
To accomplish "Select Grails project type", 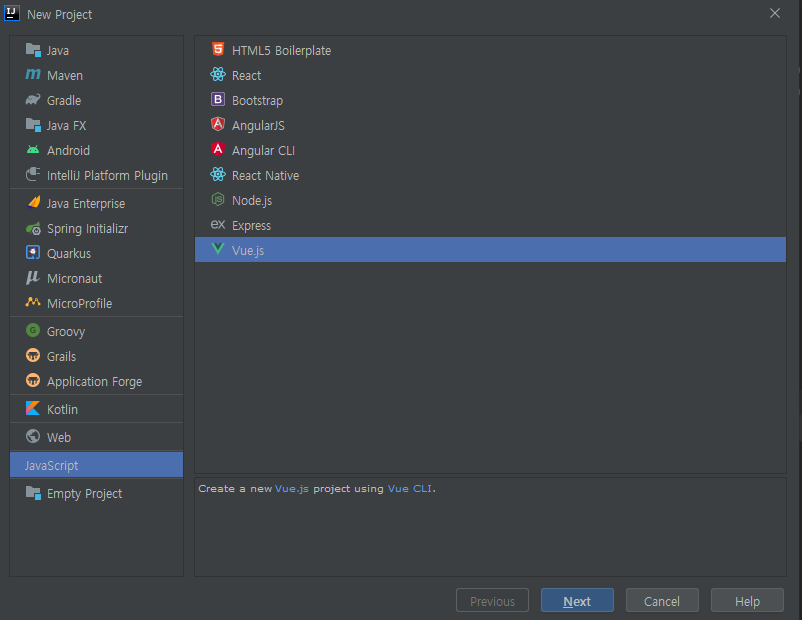I will [x=96, y=357].
